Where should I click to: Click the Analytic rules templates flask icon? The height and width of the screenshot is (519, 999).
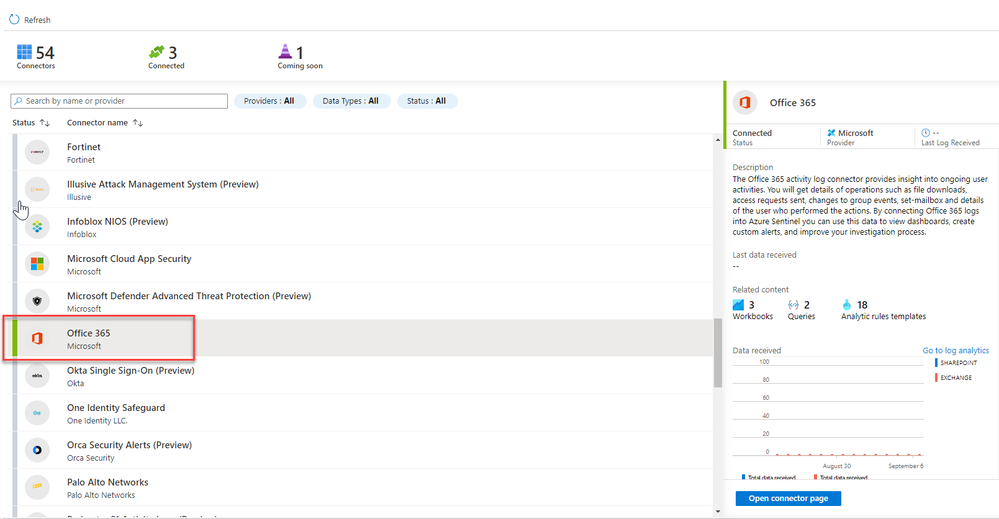point(847,304)
